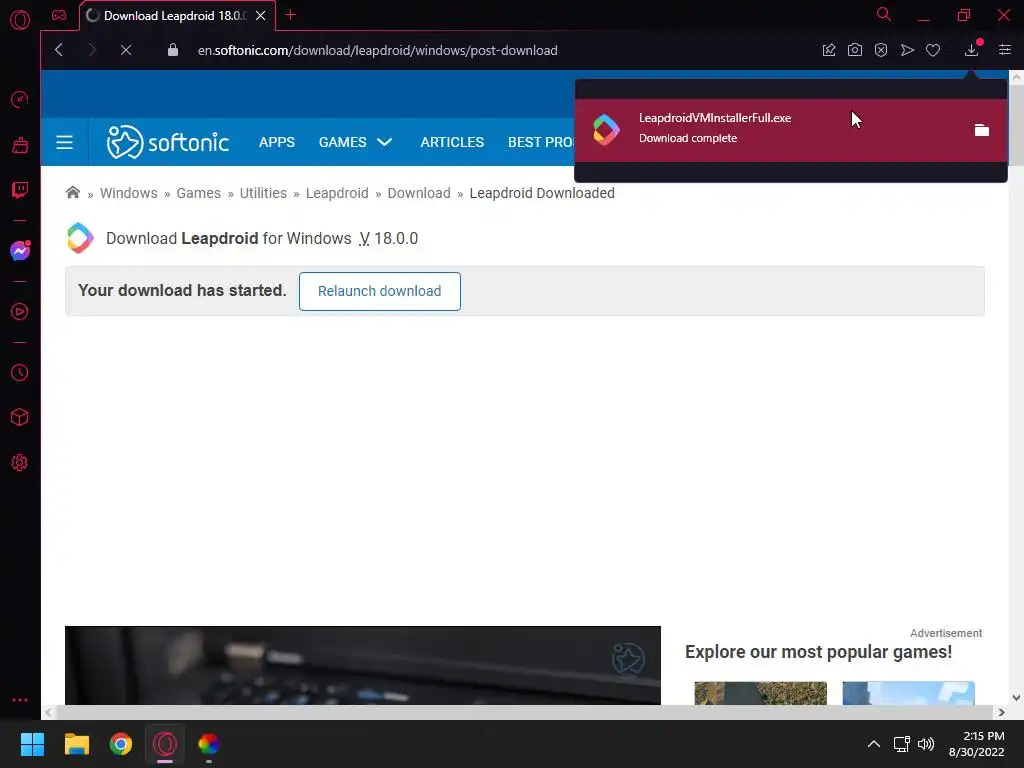
Task: Open Settings gear in sidebar
Action: click(20, 462)
